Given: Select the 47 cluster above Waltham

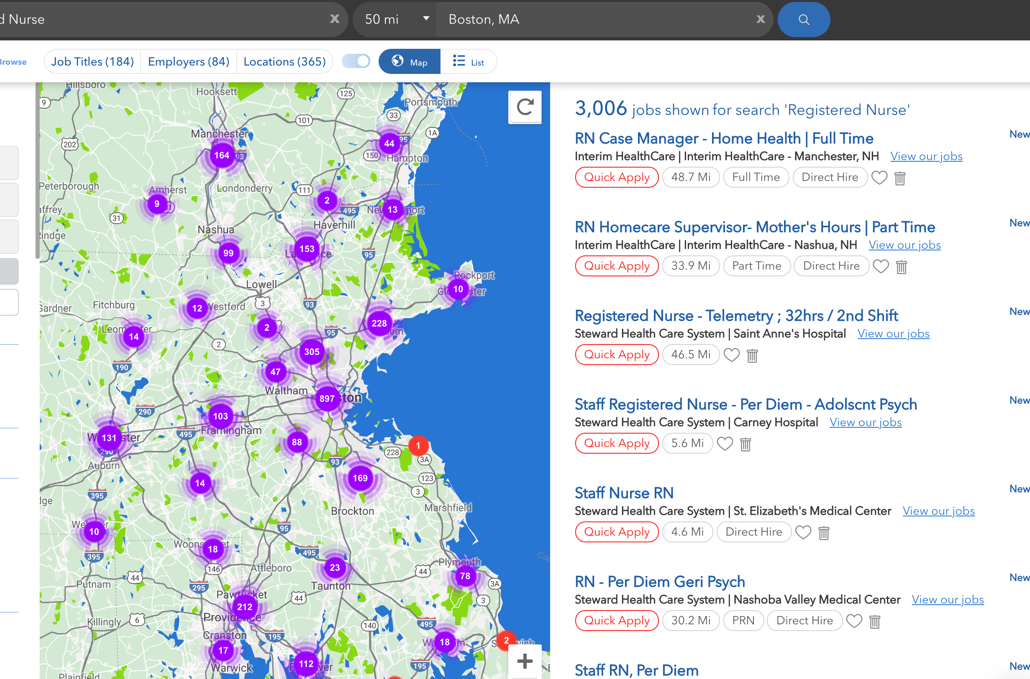Looking at the screenshot, I should coord(275,372).
